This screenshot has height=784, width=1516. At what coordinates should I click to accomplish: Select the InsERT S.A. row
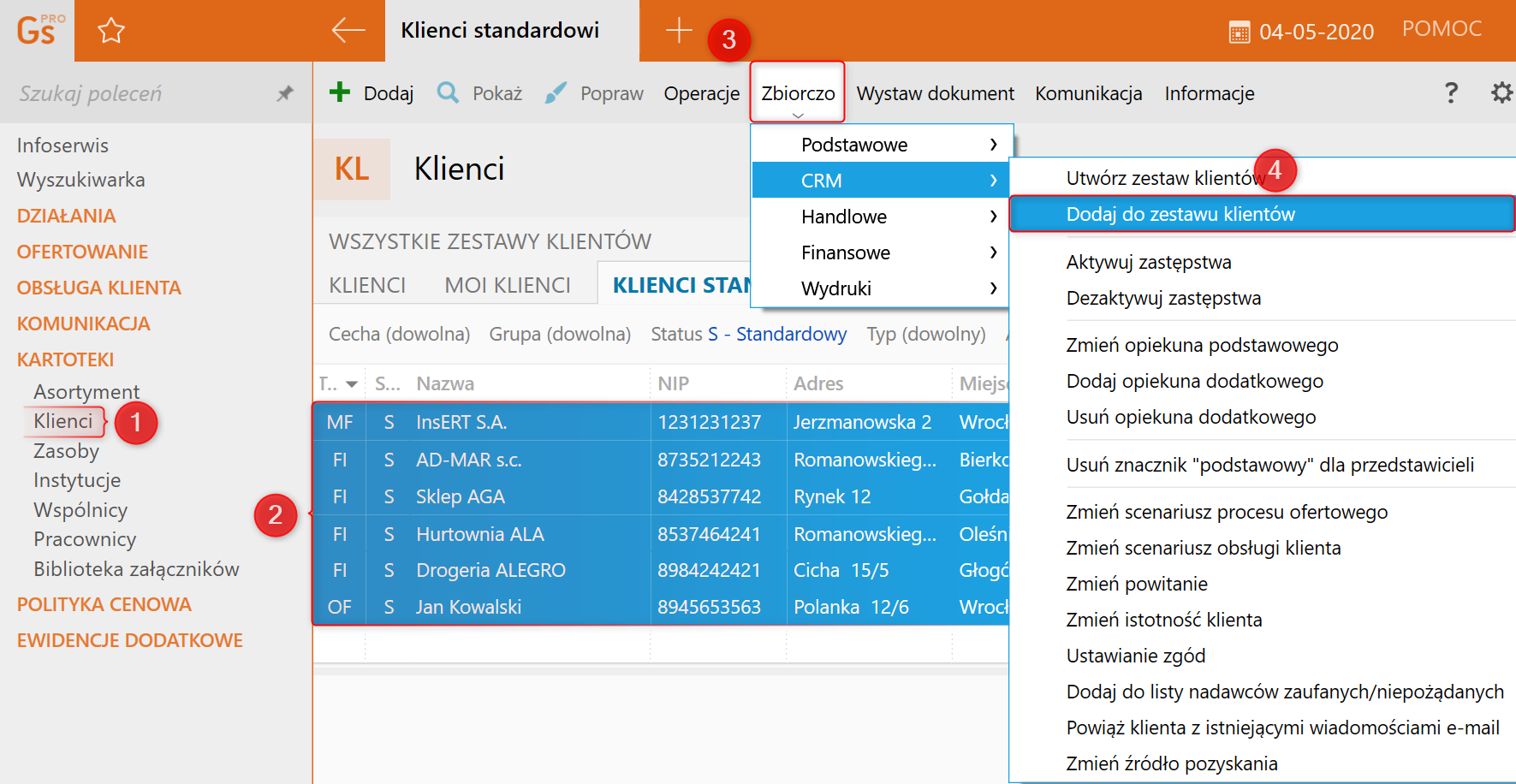click(x=661, y=422)
